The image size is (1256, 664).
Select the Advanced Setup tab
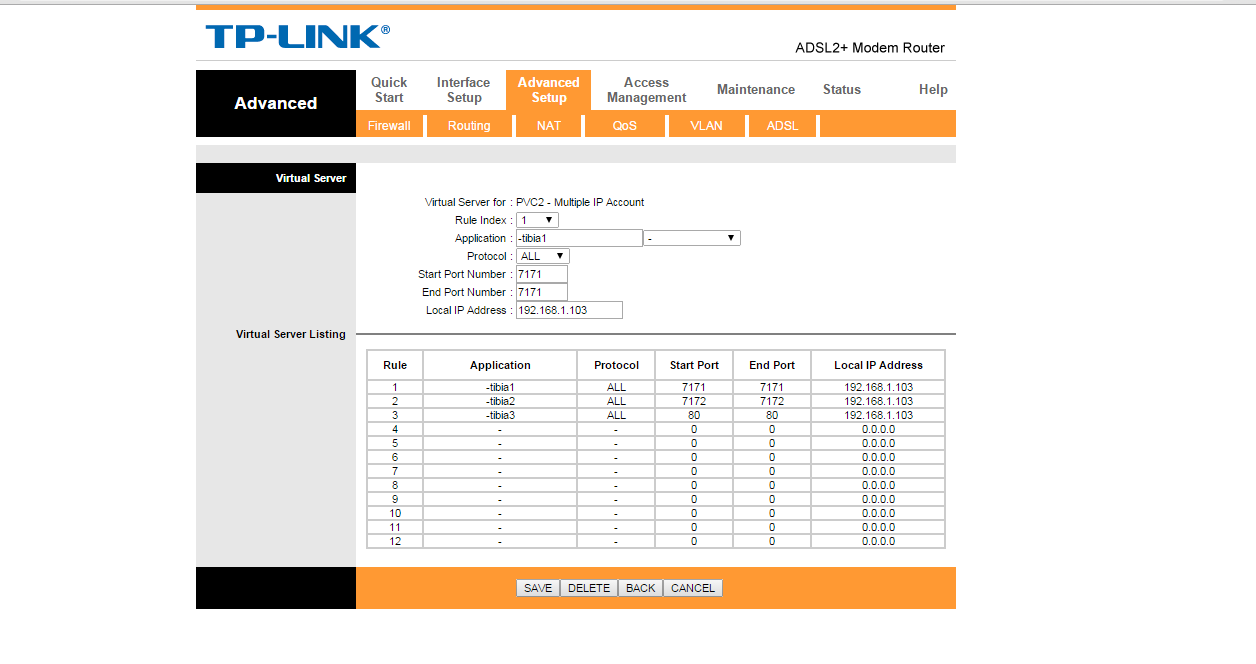(548, 90)
